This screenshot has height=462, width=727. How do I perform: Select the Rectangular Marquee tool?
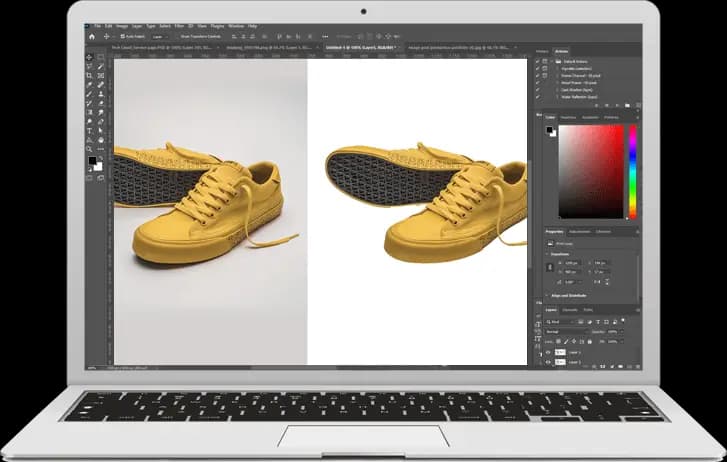click(101, 57)
